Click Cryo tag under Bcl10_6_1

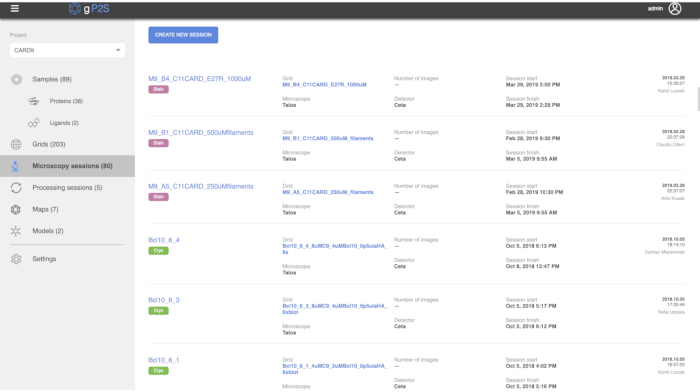[158, 371]
